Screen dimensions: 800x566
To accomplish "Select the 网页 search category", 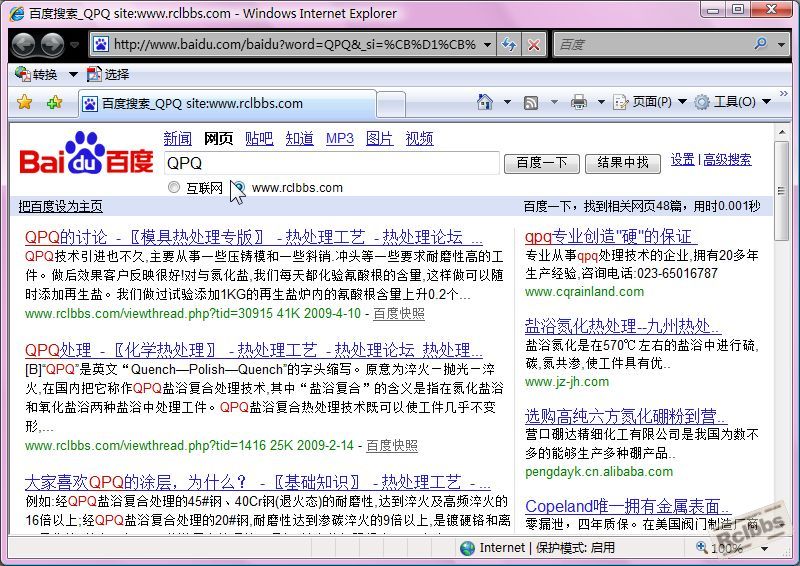I will click(x=218, y=138).
